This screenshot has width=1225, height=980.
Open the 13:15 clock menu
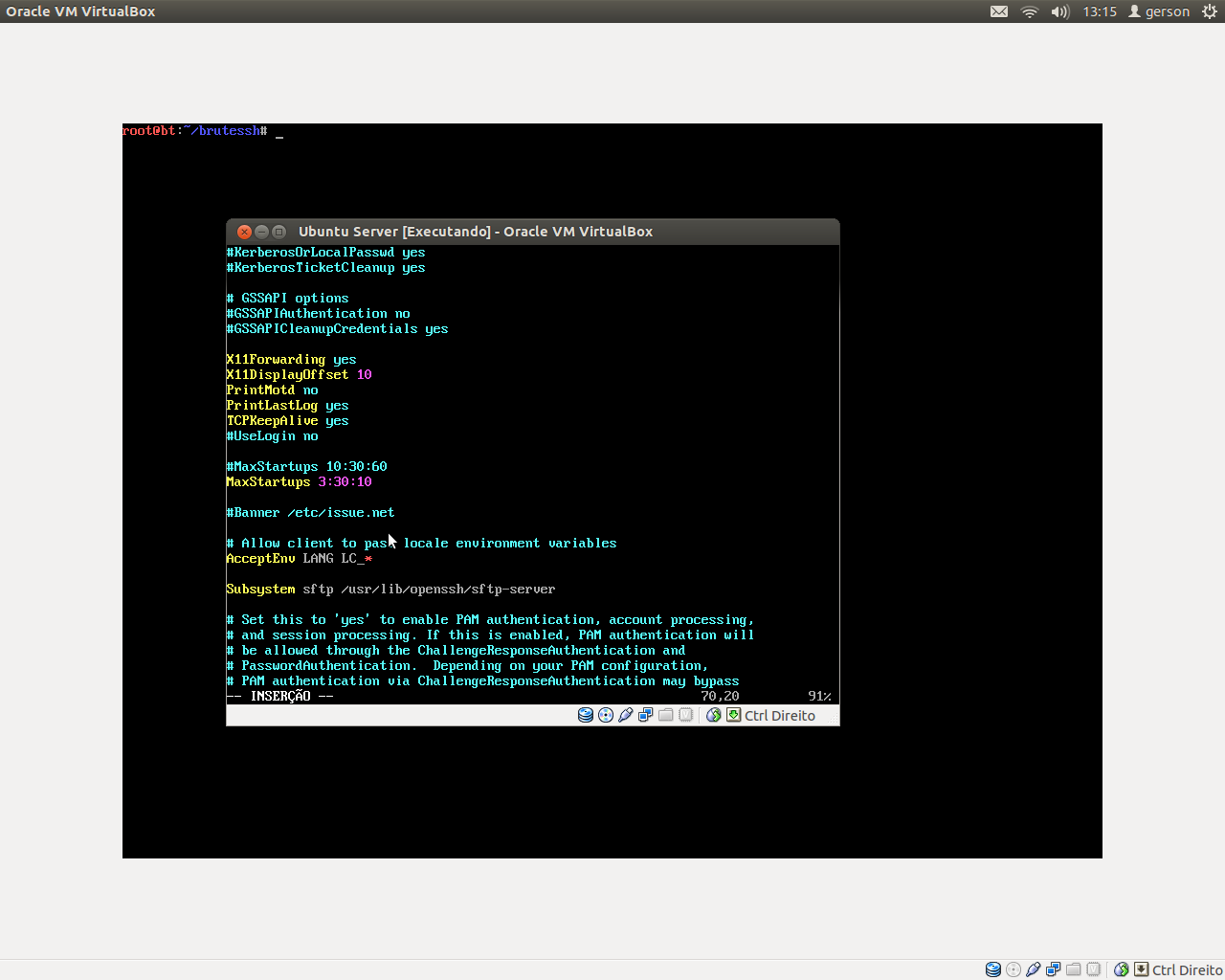click(x=1100, y=11)
